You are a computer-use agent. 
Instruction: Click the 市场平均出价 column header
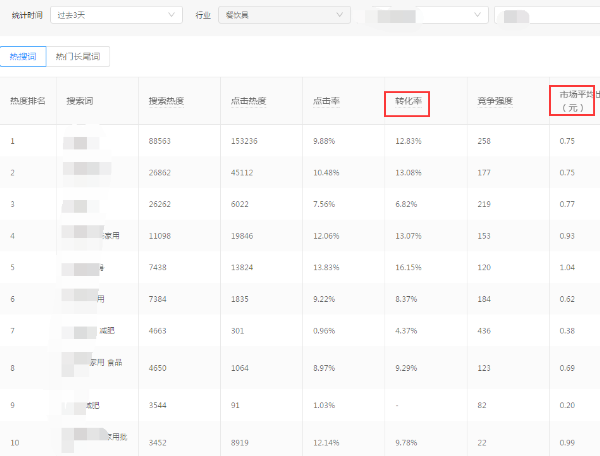pos(577,101)
